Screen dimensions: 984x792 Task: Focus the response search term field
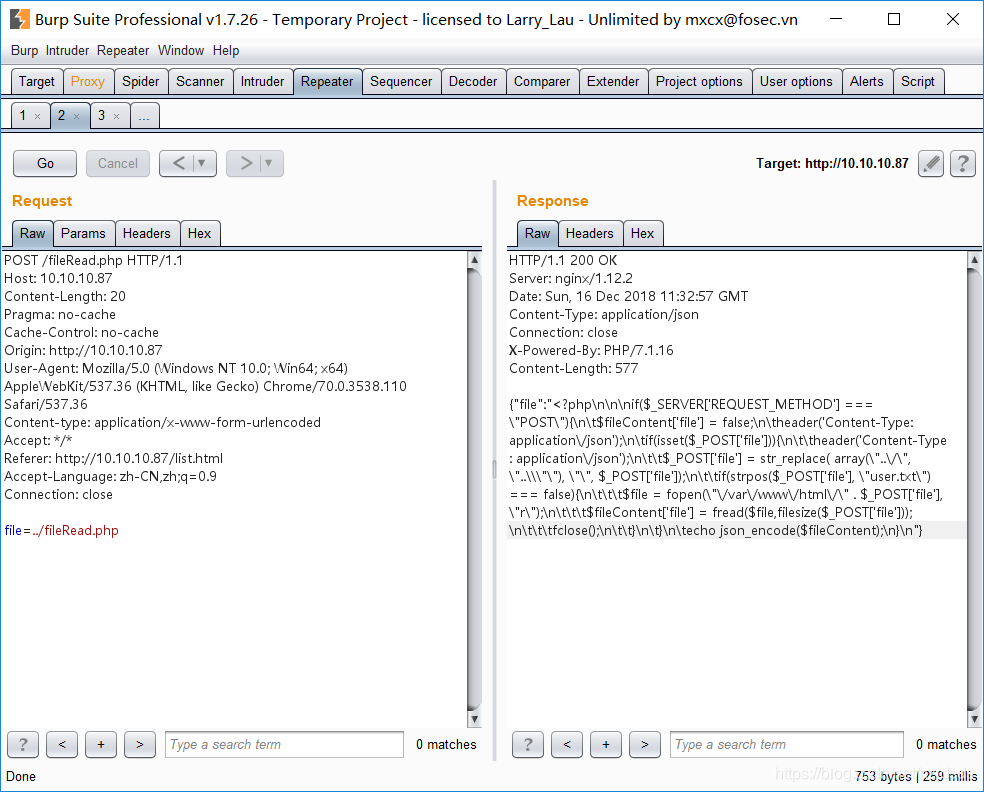point(787,744)
